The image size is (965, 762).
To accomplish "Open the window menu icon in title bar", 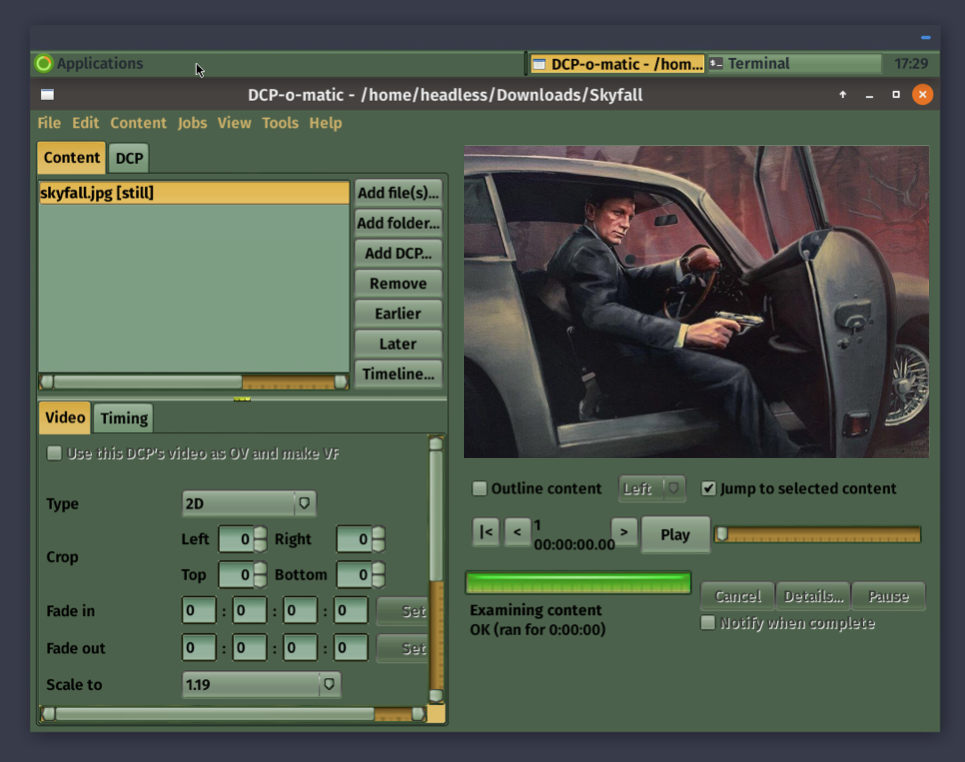I will [x=47, y=95].
